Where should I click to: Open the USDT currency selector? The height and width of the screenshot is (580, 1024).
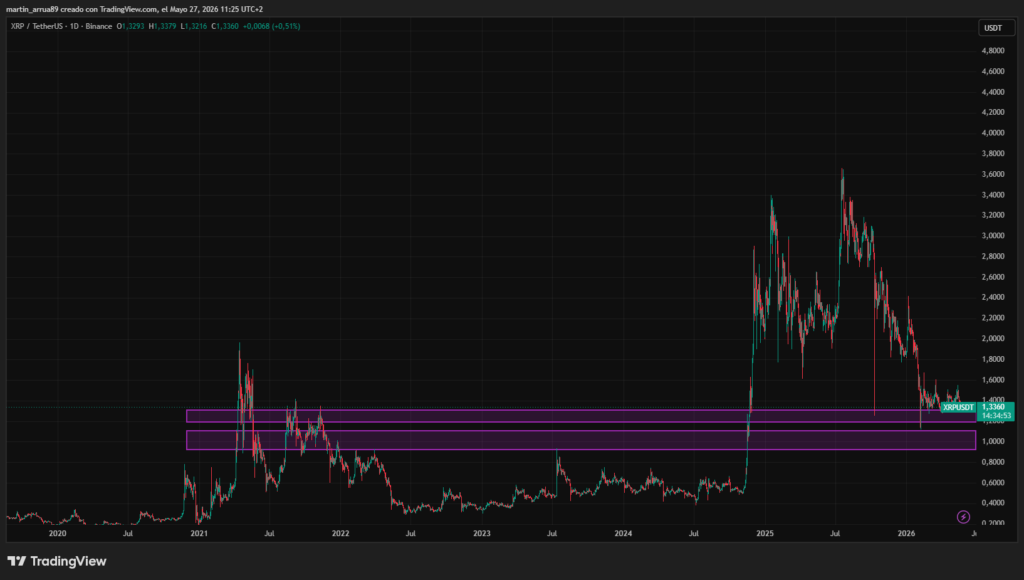click(996, 27)
